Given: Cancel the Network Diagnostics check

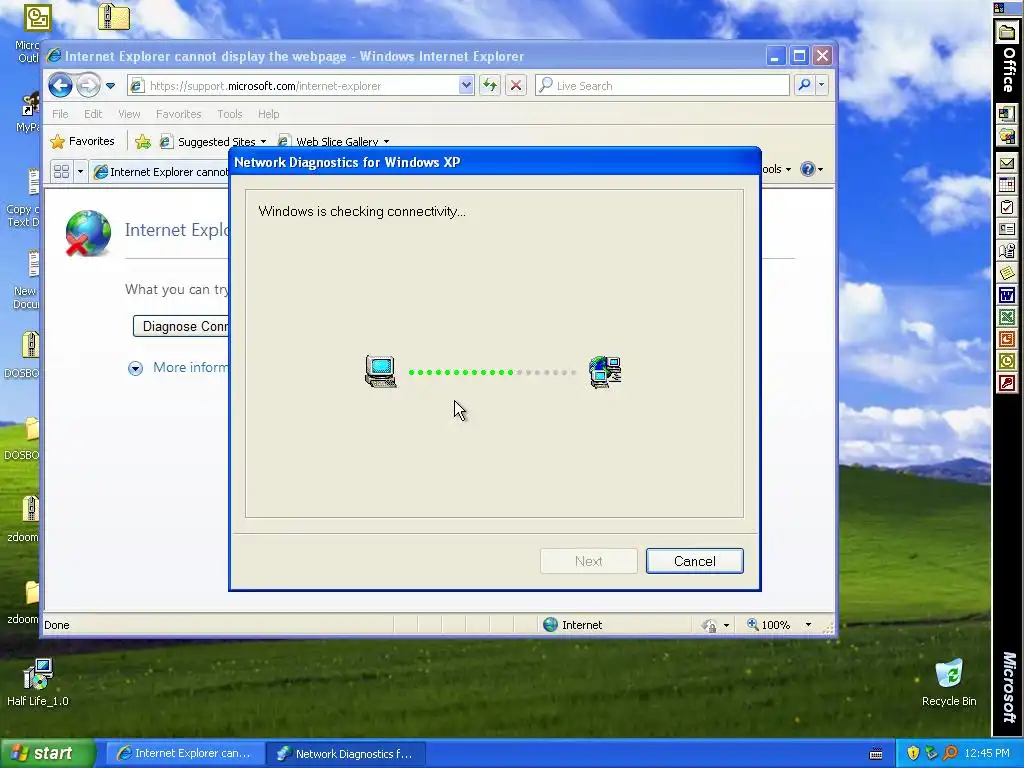Looking at the screenshot, I should pos(694,561).
